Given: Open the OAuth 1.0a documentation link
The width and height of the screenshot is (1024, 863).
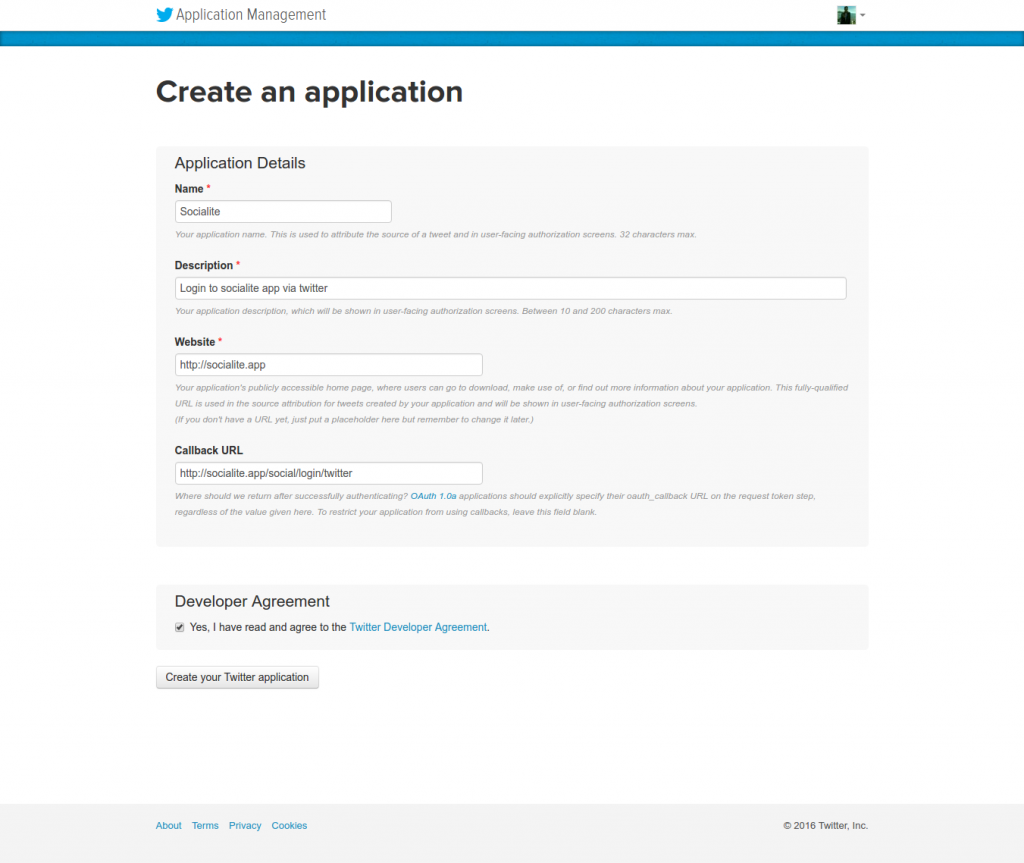Looking at the screenshot, I should click(x=433, y=495).
